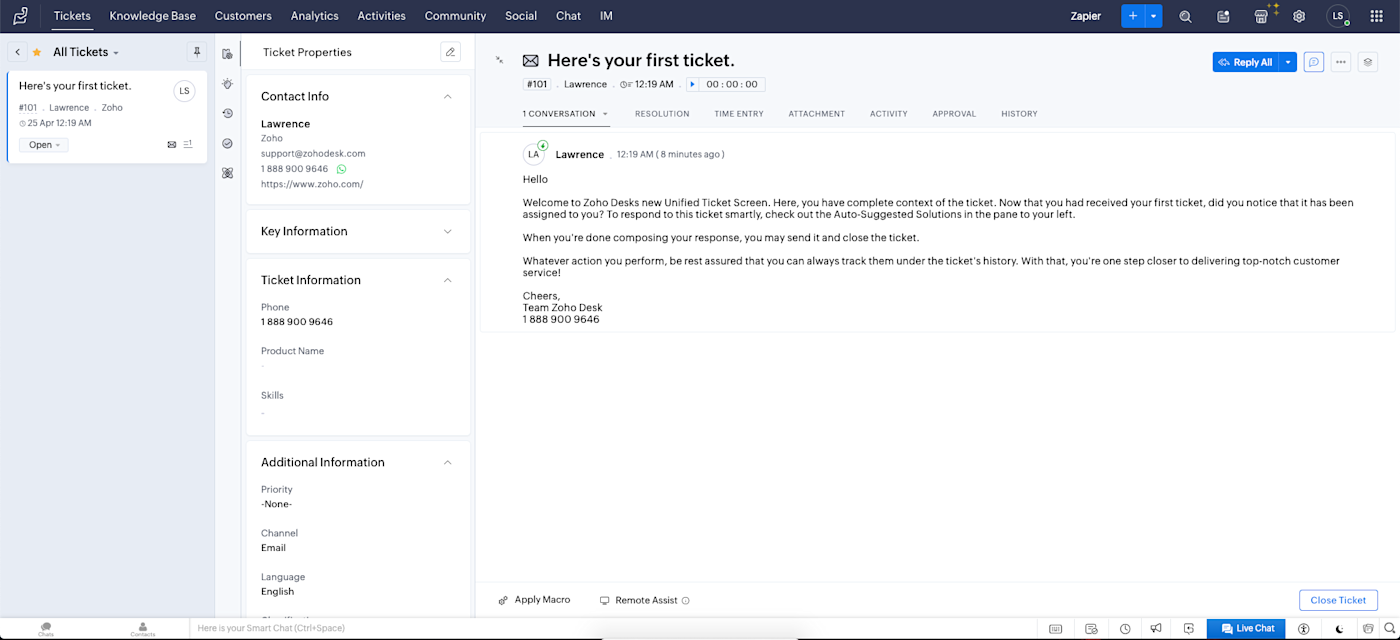The image size is (1400, 640).
Task: Collapse the Ticket Information section
Action: (448, 280)
